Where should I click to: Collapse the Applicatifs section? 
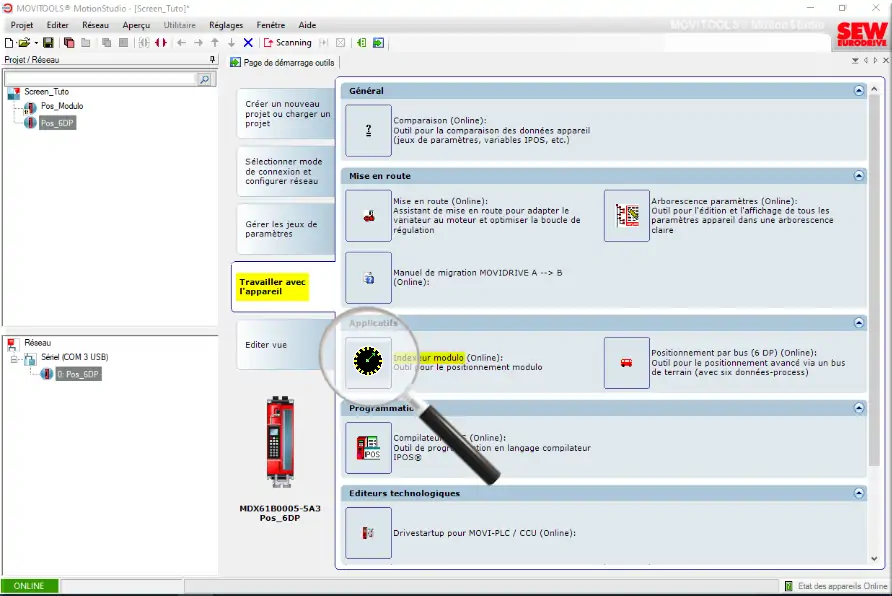(858, 323)
